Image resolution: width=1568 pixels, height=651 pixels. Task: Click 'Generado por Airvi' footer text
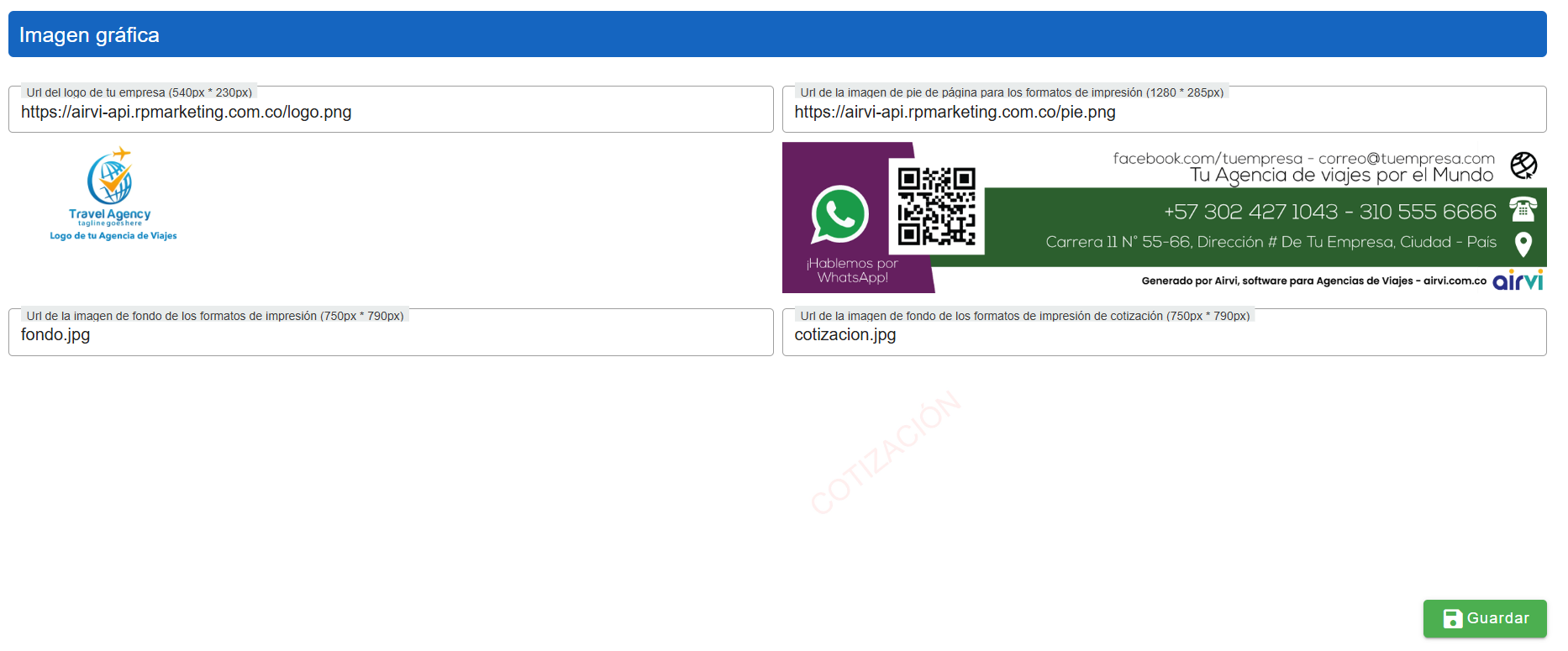pos(1313,281)
